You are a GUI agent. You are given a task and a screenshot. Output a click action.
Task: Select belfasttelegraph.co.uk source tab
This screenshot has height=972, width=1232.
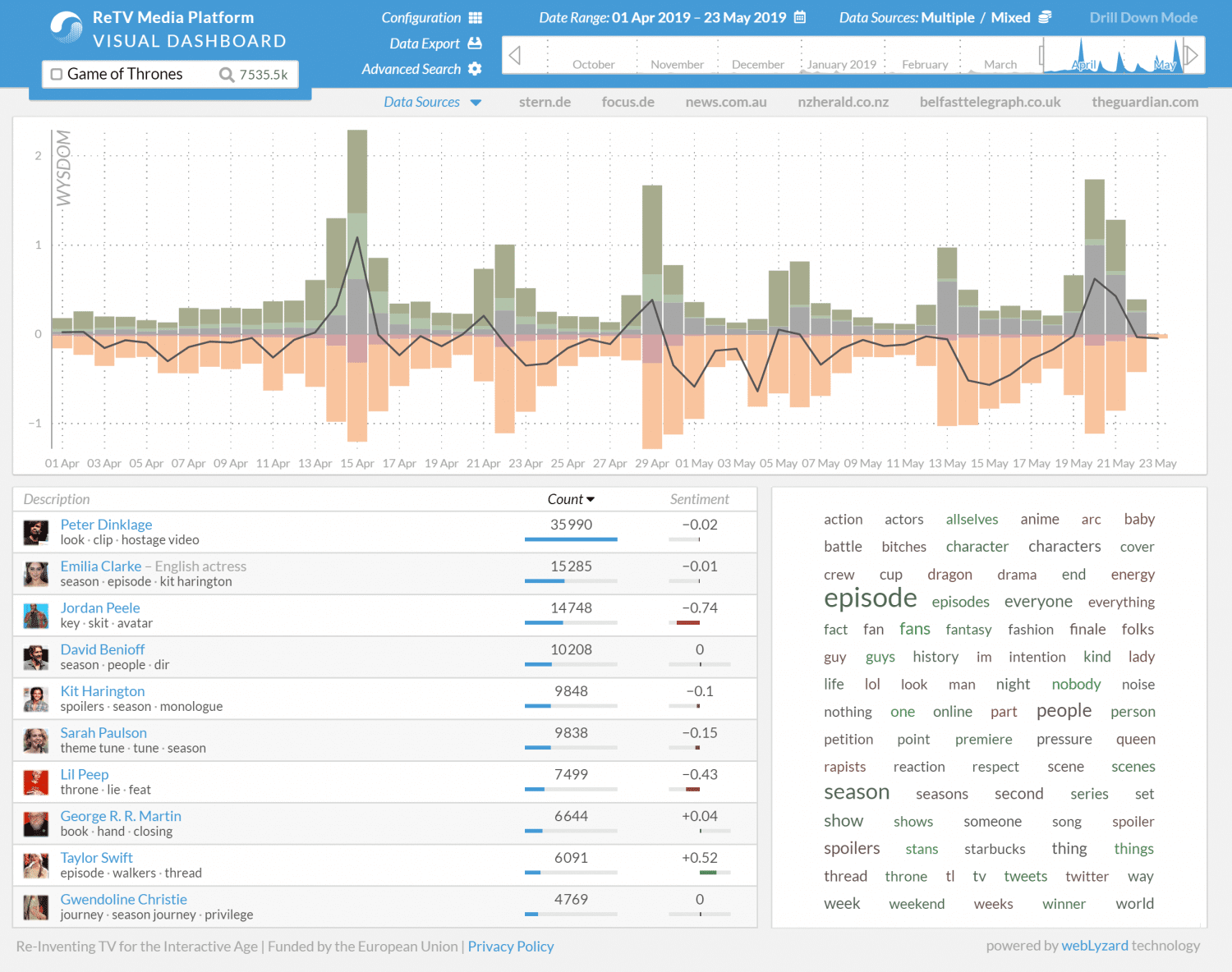click(991, 102)
